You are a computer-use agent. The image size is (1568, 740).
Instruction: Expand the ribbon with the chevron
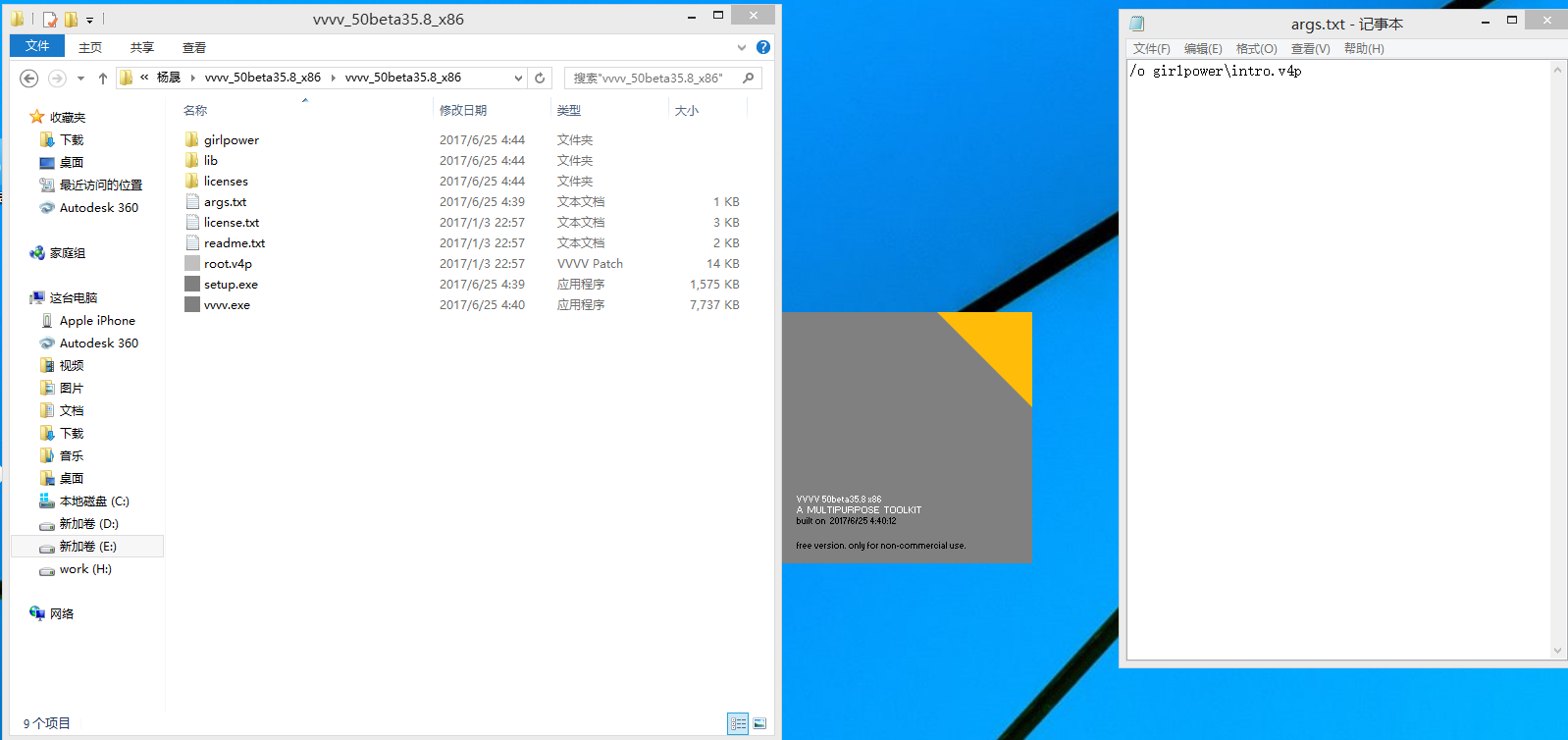(742, 47)
